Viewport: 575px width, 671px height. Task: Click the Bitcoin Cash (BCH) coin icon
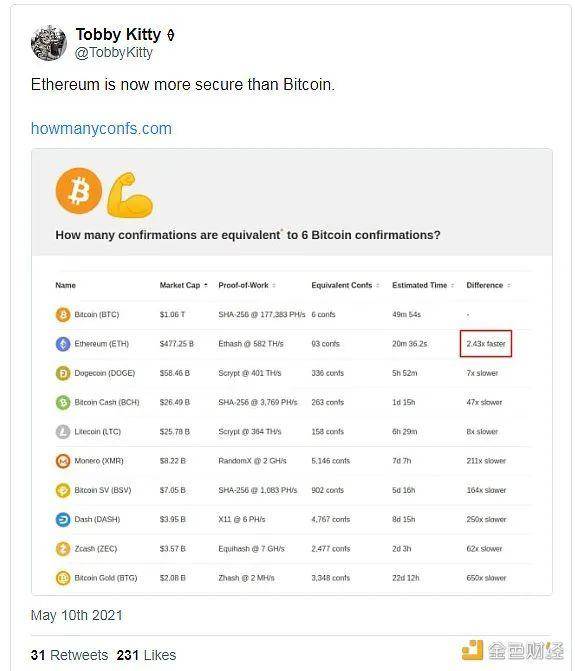(63, 402)
